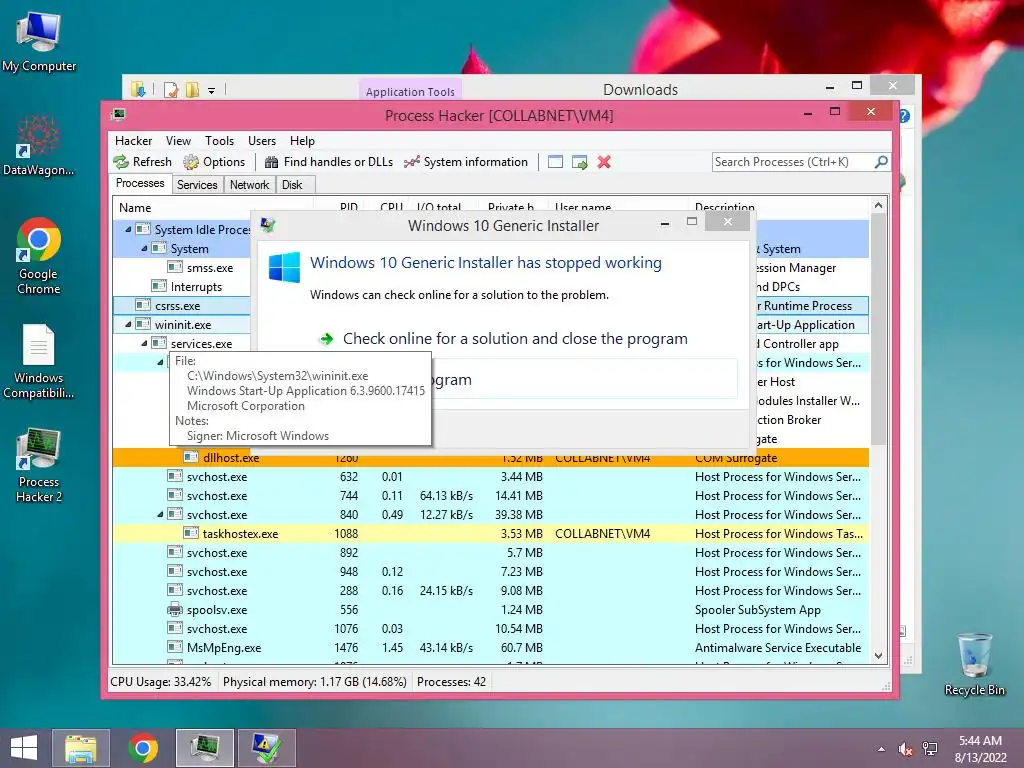Click the red X terminate-window toolbar icon
1024x768 pixels.
point(604,162)
